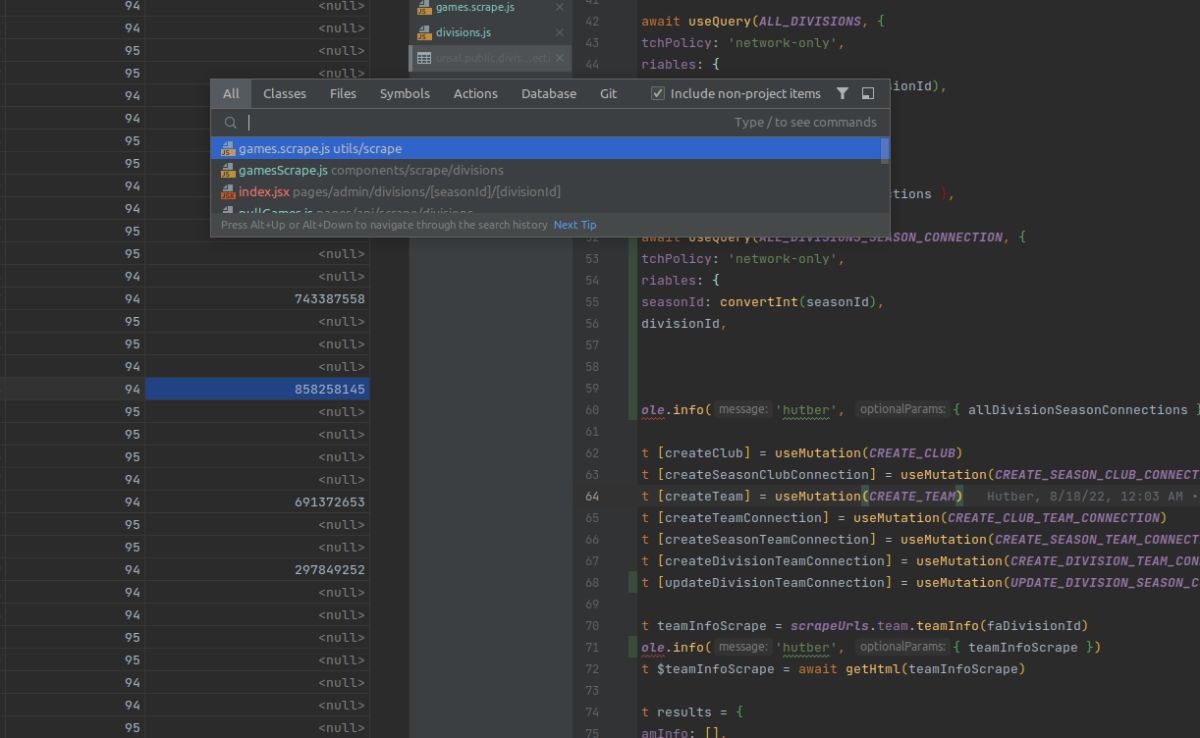The height and width of the screenshot is (738, 1200).
Task: Switch to the All search tab
Action: (x=231, y=93)
